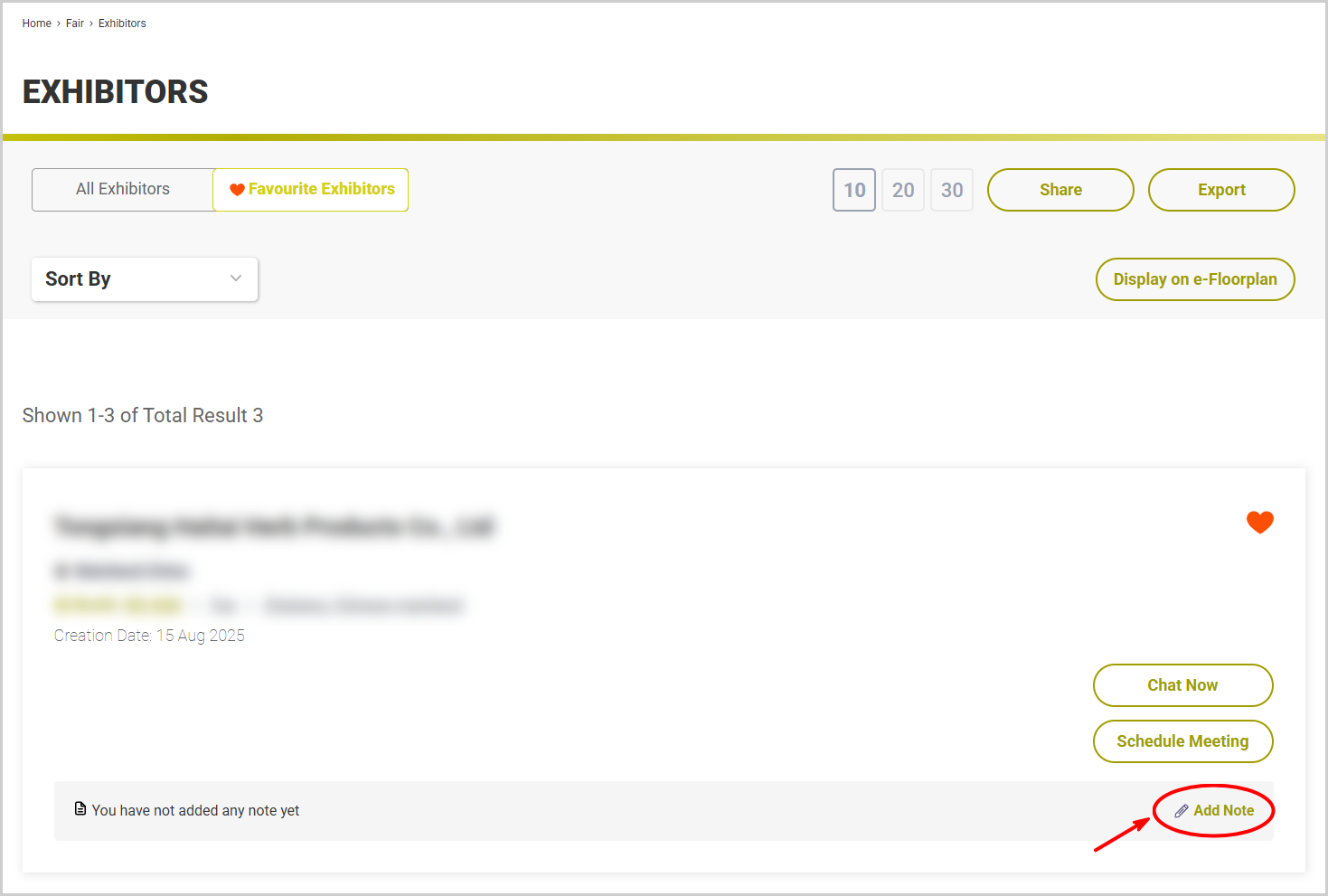Show 30 results per page

pyautogui.click(x=952, y=190)
